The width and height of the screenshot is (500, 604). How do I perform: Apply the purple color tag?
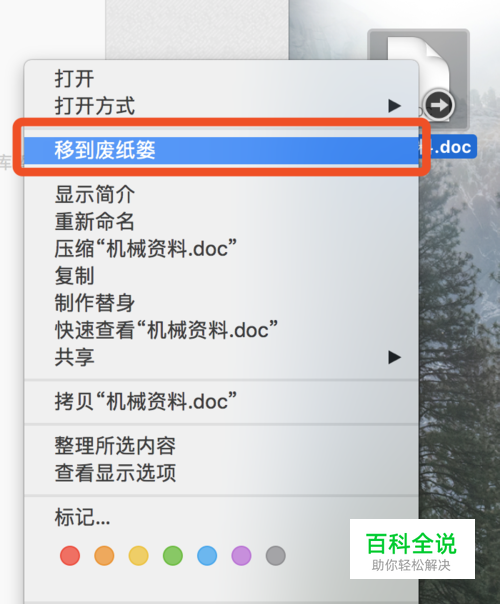pyautogui.click(x=242, y=555)
